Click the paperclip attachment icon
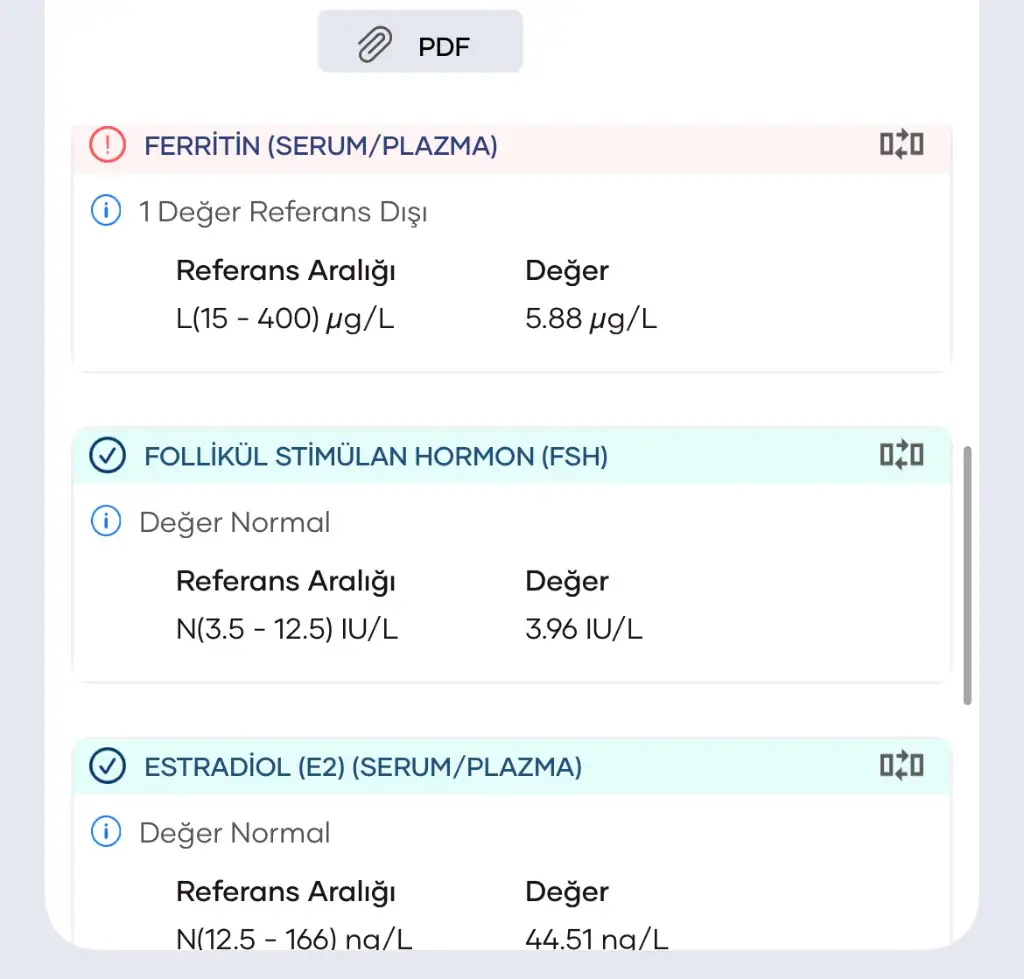This screenshot has width=1024, height=979. [x=374, y=45]
